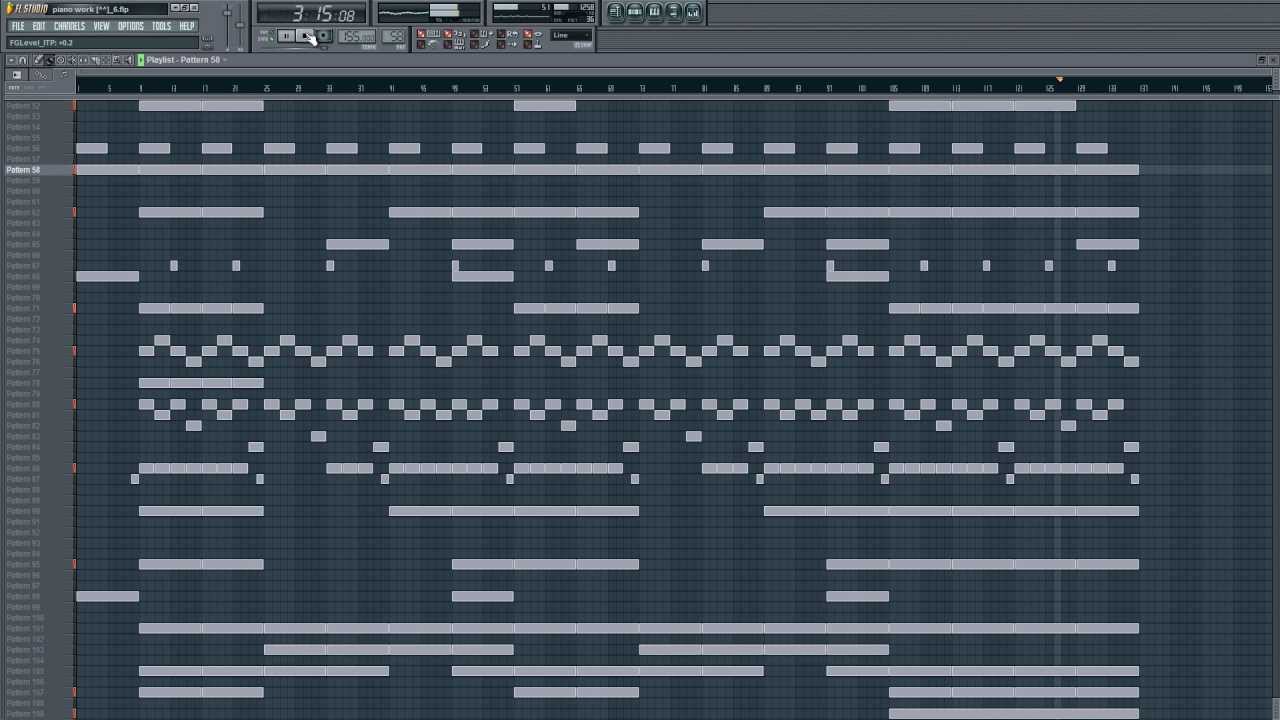Click the pause button in transport
Viewport: 1280px width, 720px height.
286,36
